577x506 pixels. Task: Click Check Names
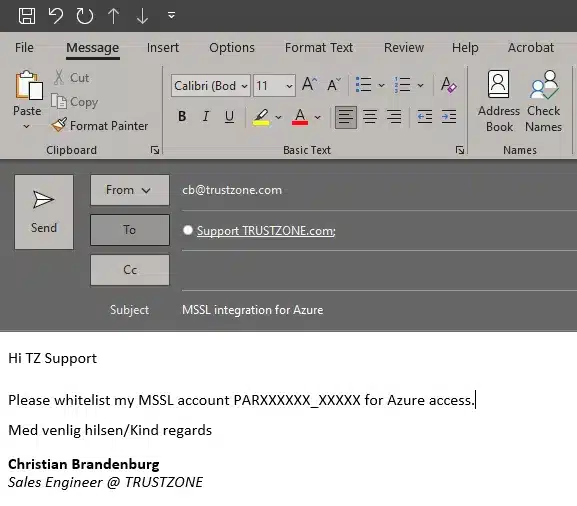tap(544, 101)
